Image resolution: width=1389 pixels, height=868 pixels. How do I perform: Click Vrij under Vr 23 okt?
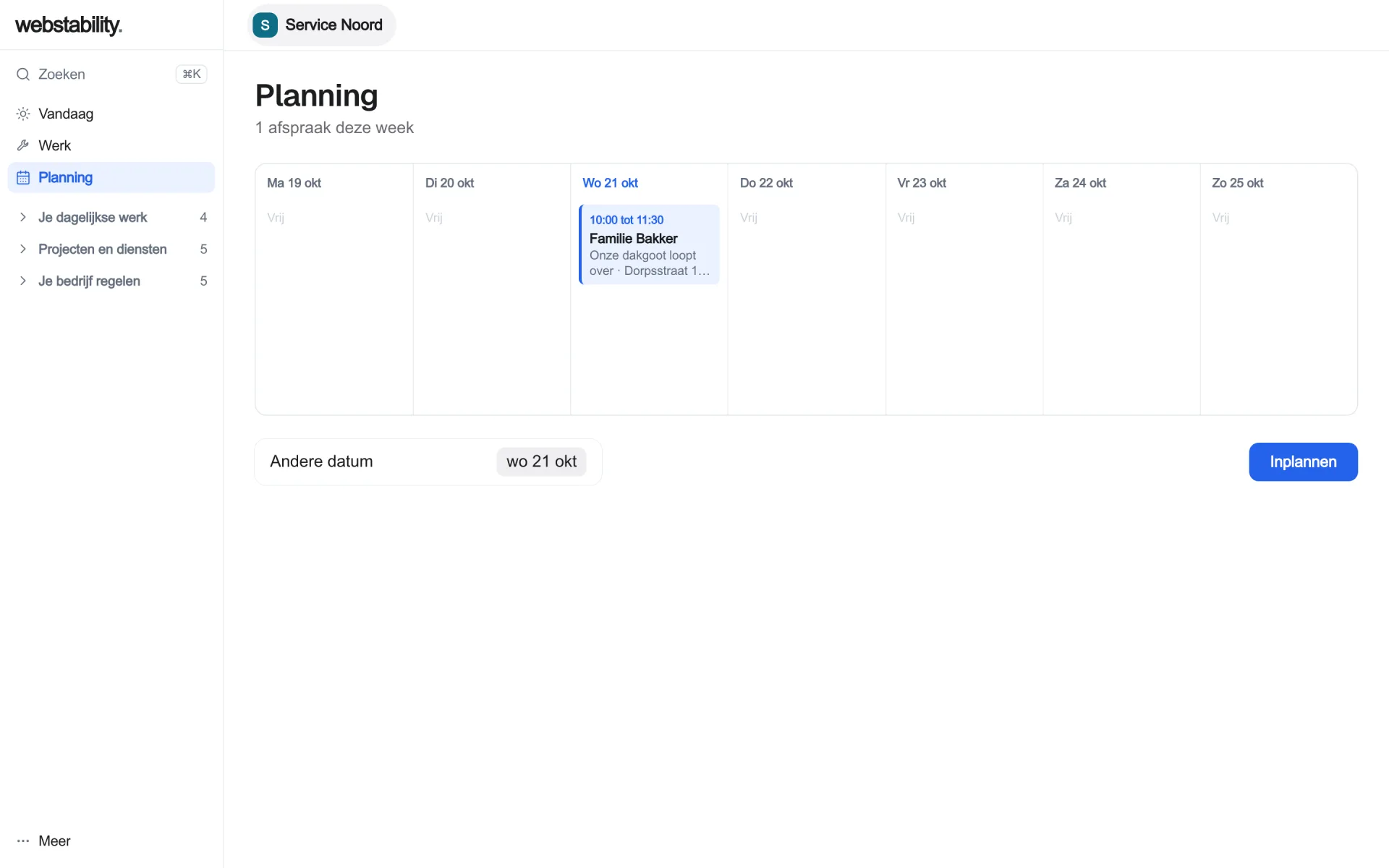[x=906, y=218]
